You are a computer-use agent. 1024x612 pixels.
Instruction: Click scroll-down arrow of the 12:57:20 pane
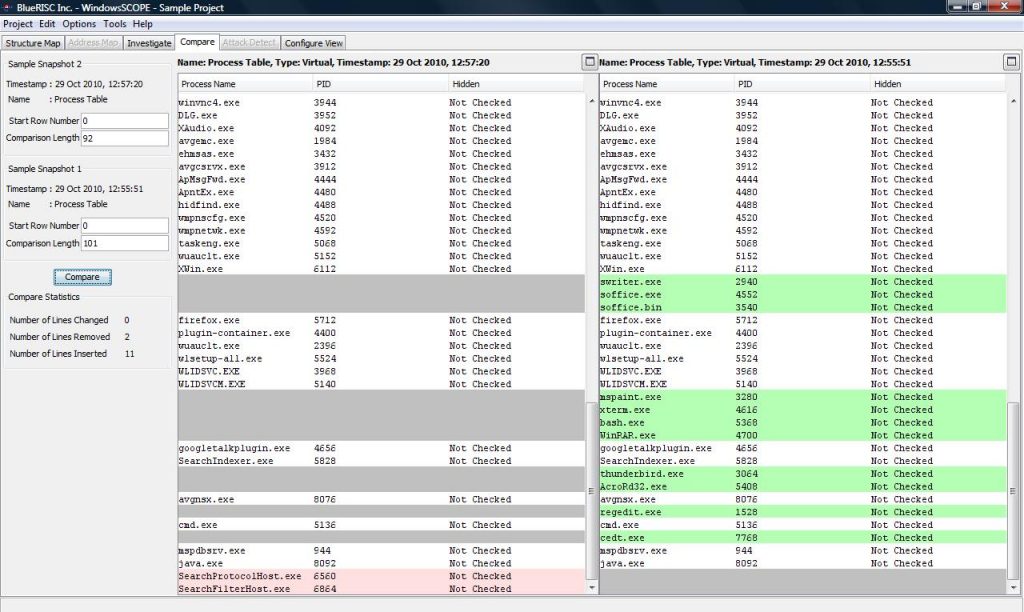point(592,588)
